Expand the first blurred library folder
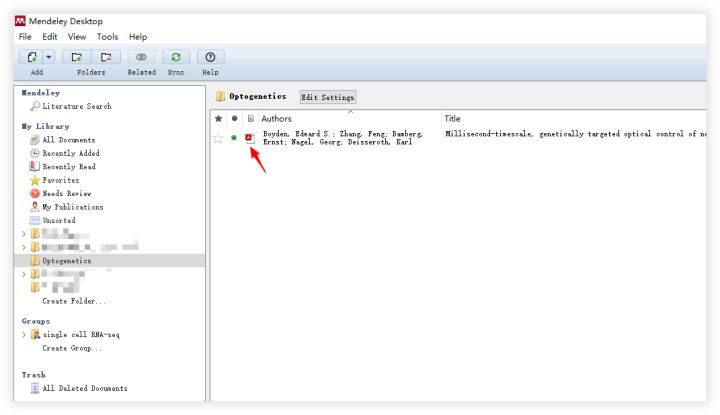This screenshot has height=415, width=720. point(24,234)
